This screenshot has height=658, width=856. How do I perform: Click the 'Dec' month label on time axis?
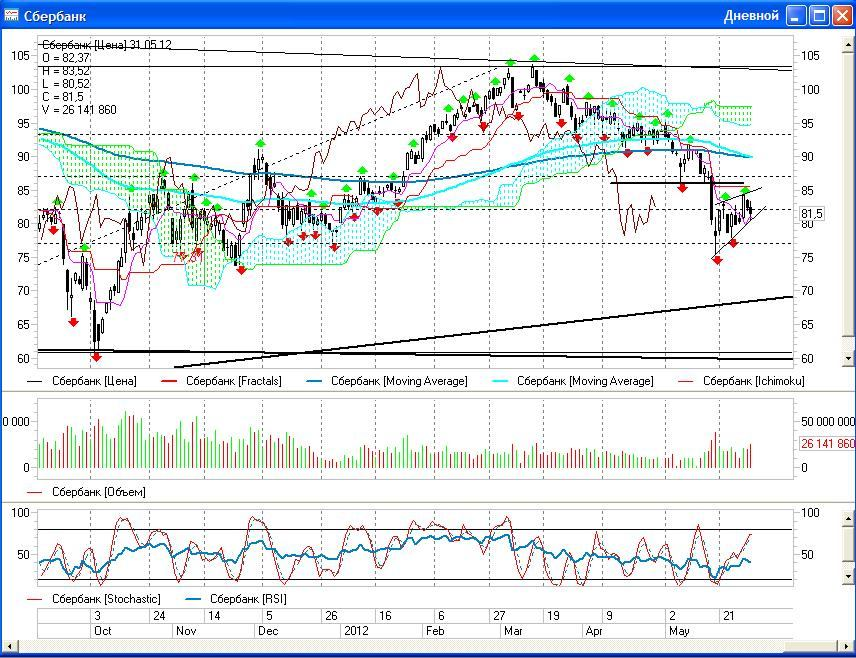pyautogui.click(x=268, y=631)
